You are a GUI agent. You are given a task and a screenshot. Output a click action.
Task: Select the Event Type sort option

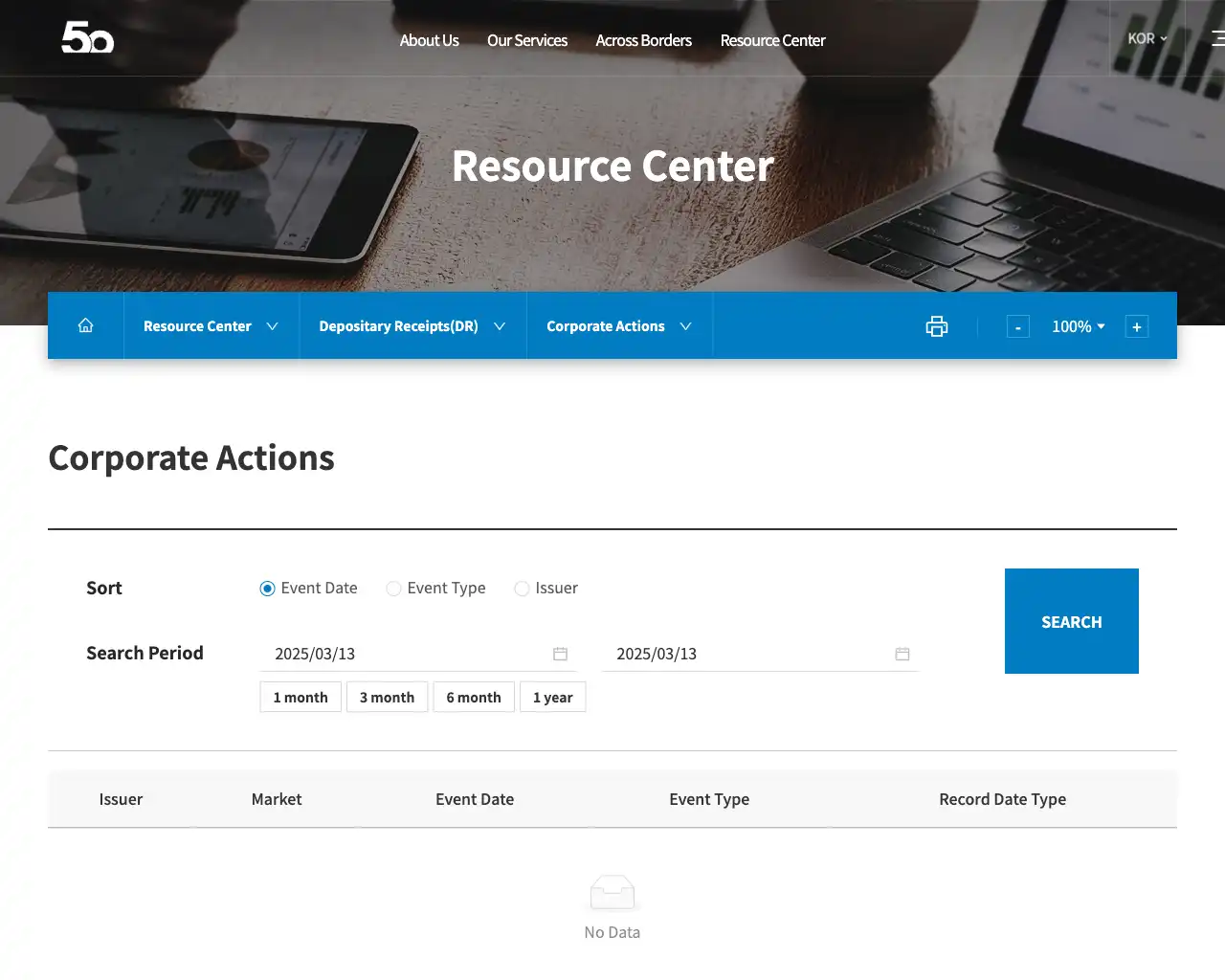pyautogui.click(x=393, y=589)
